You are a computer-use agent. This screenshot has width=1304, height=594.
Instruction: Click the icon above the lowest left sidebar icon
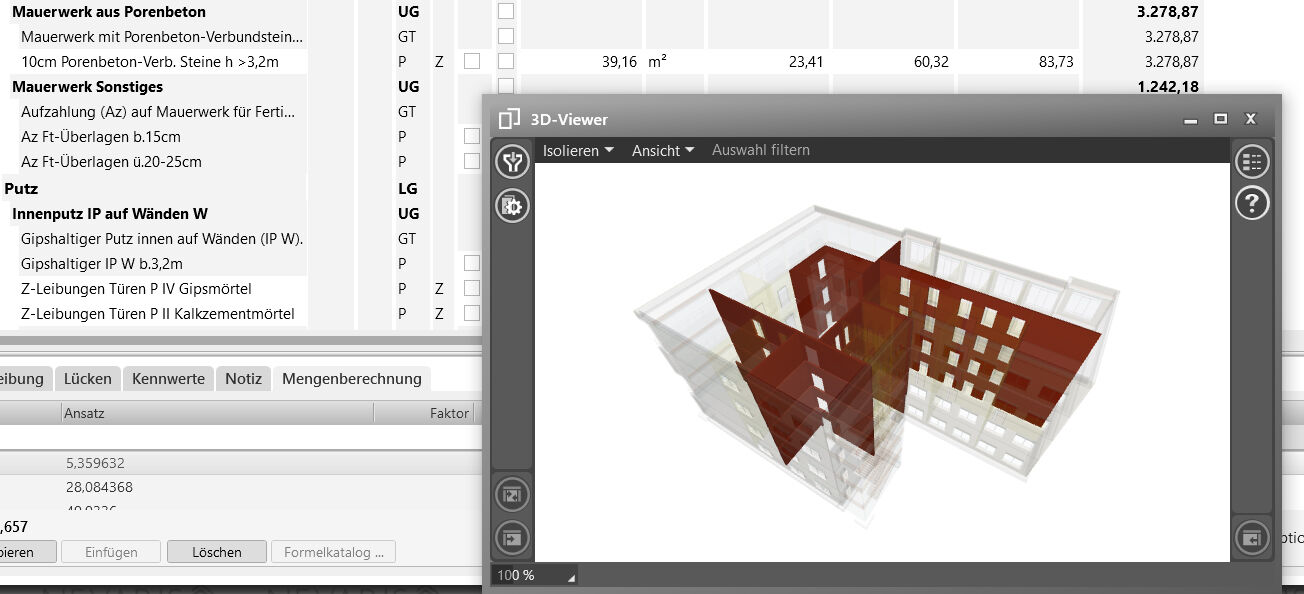tap(512, 494)
